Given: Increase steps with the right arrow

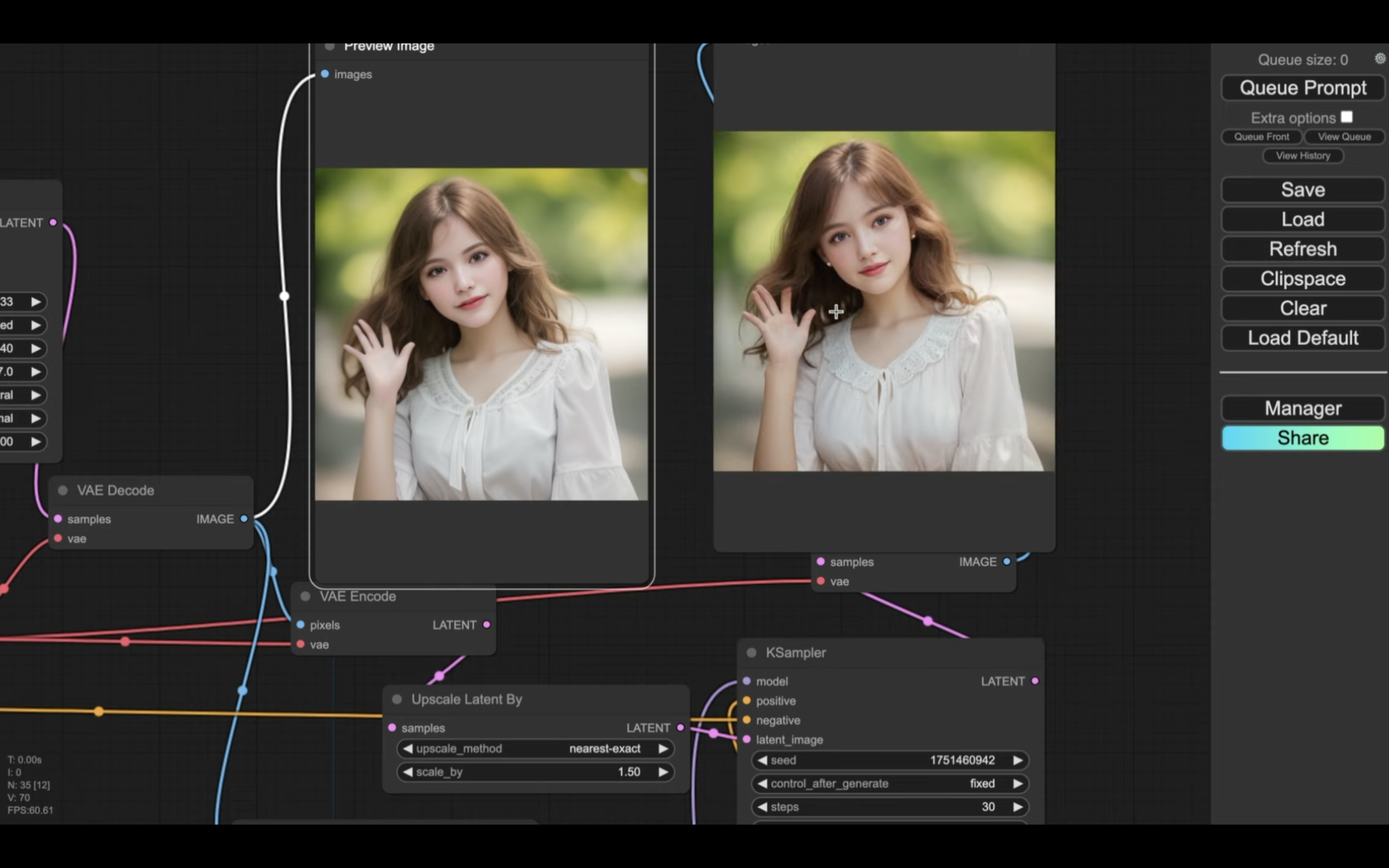Looking at the screenshot, I should (x=1017, y=807).
